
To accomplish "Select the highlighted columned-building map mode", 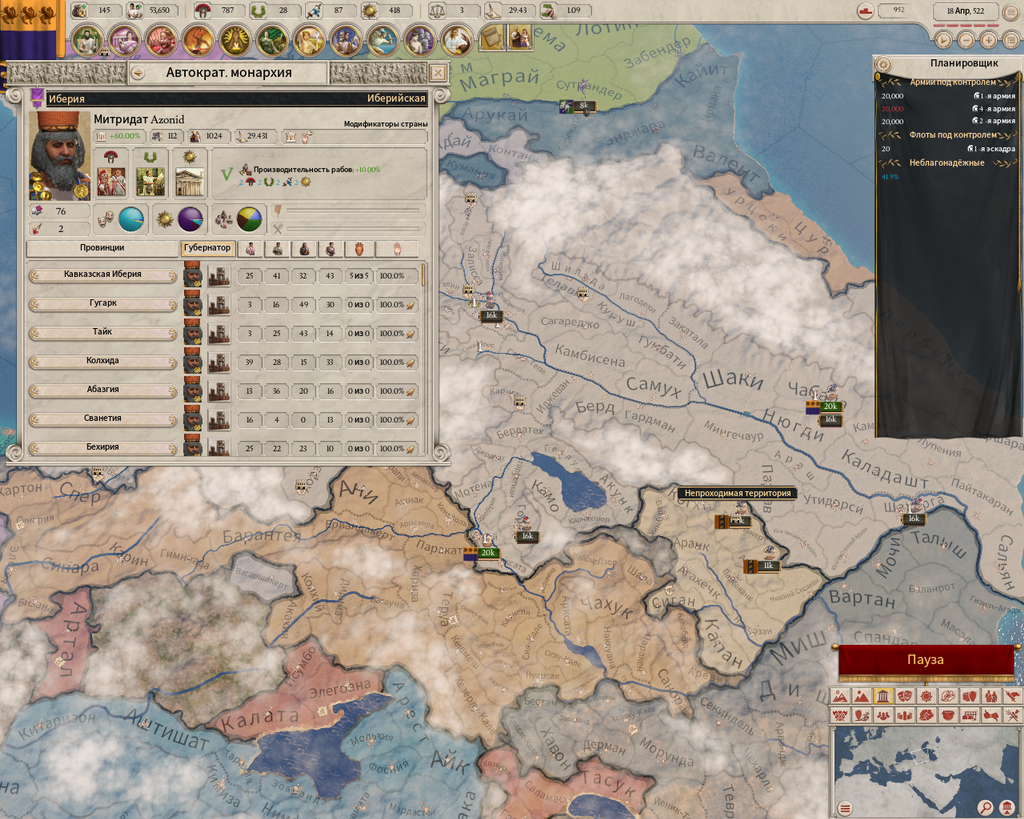I will pos(883,696).
